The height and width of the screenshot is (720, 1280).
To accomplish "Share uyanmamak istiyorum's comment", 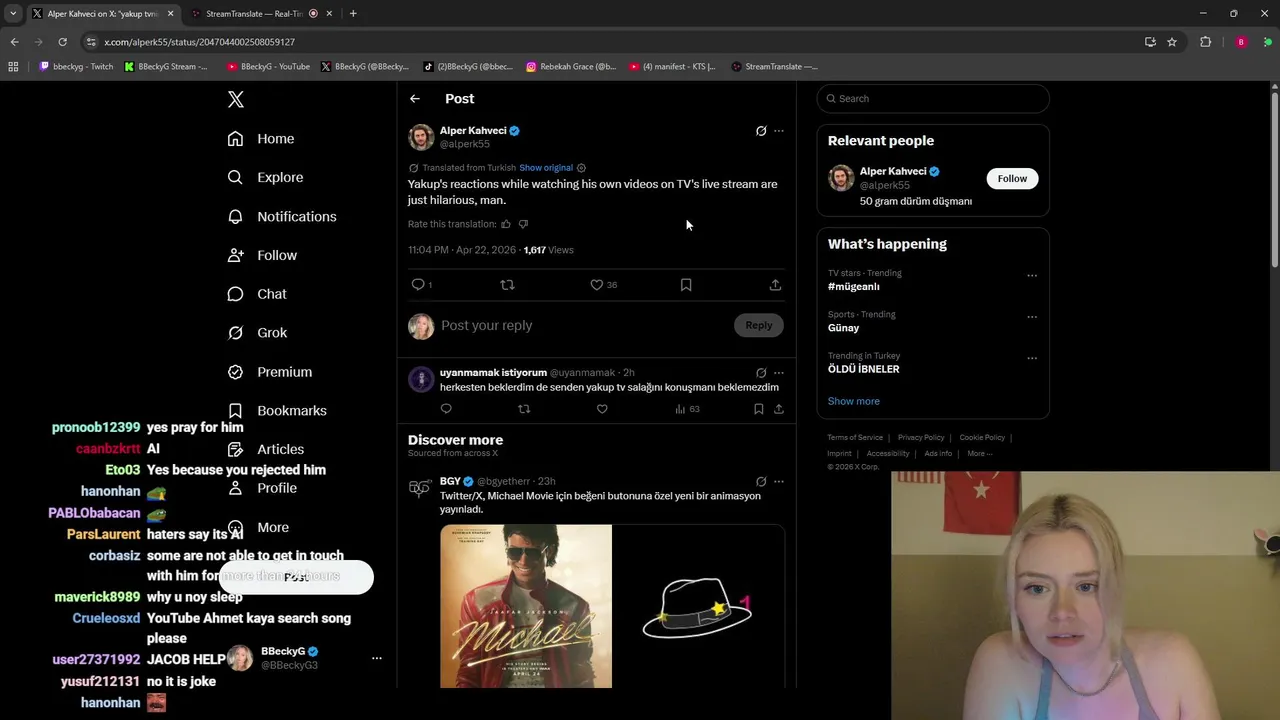I will [x=779, y=409].
